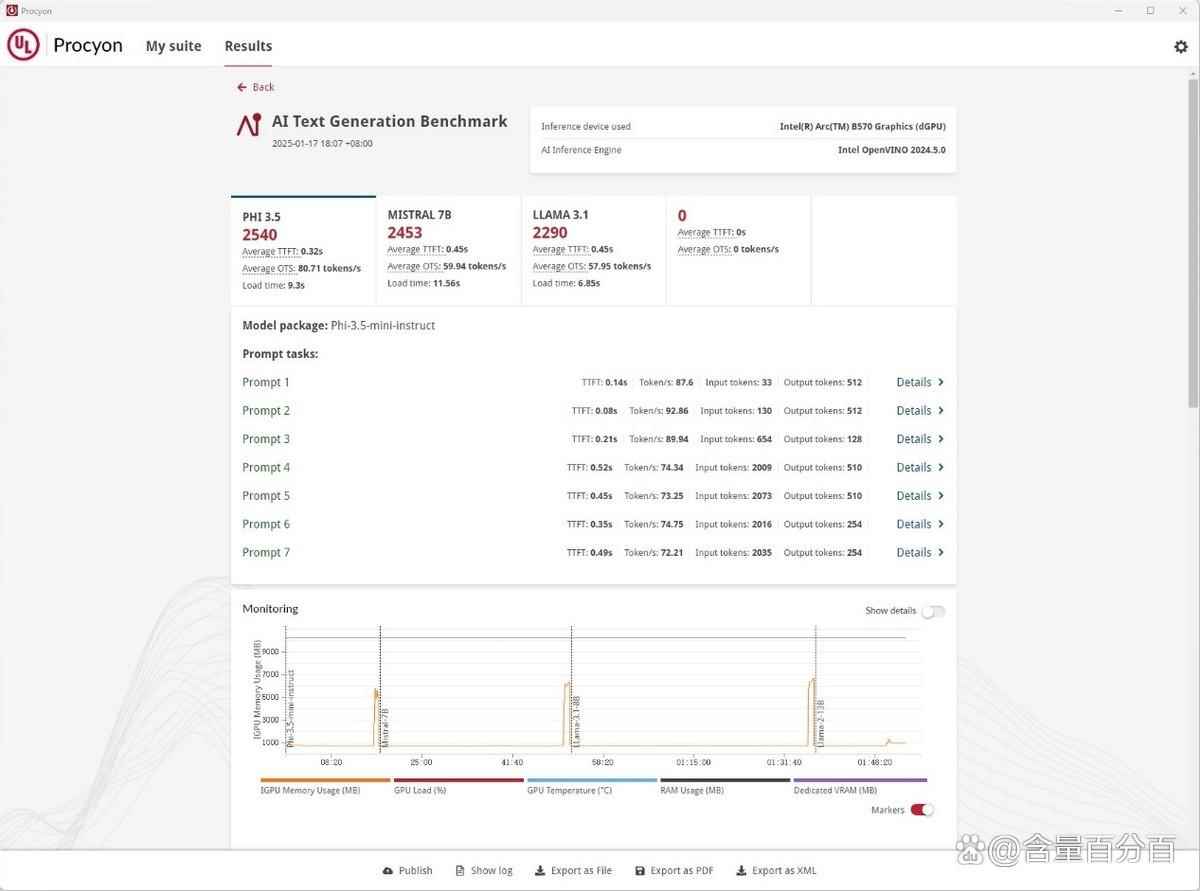Click the Show log document icon

[460, 870]
